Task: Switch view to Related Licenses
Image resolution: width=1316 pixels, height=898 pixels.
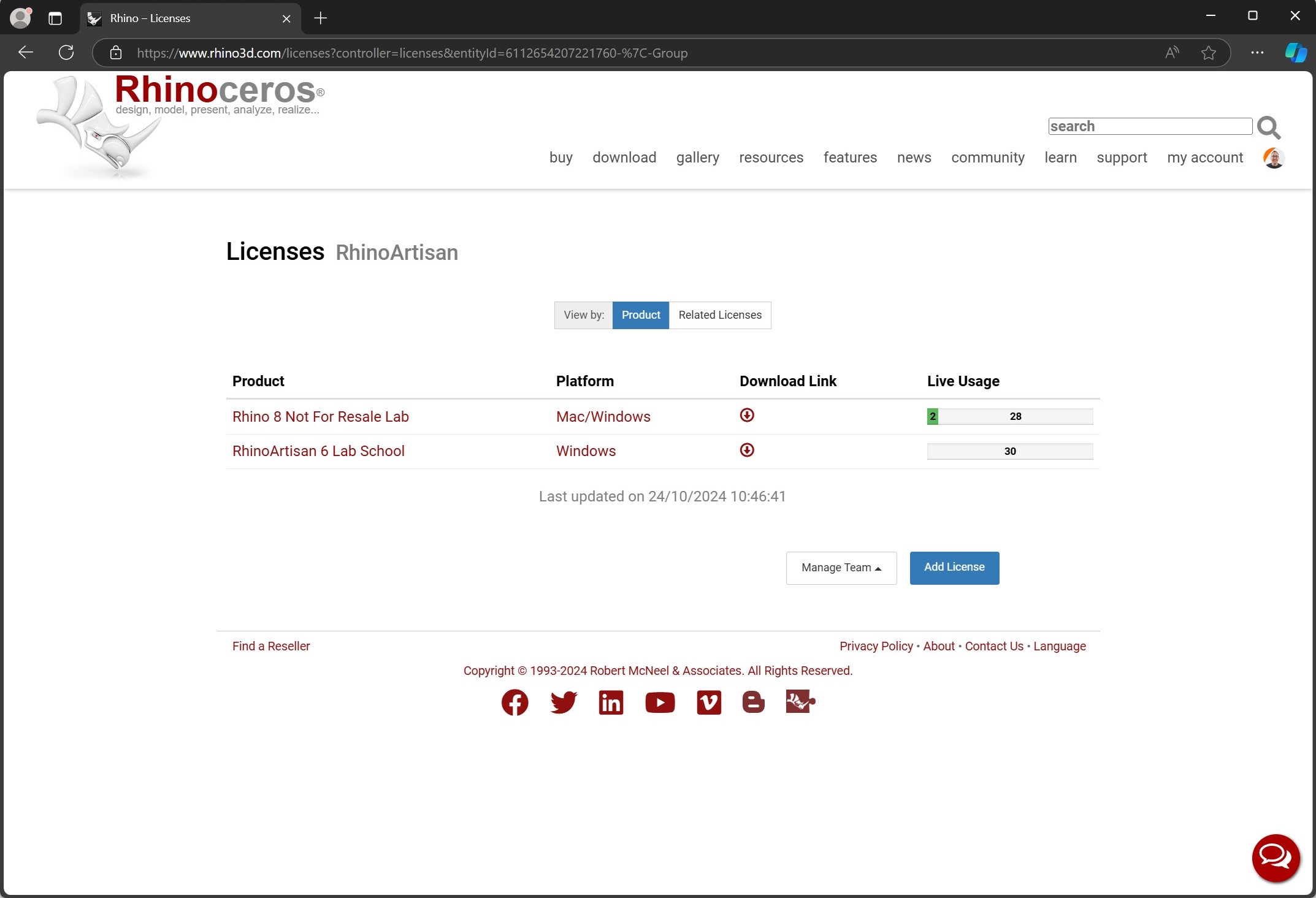Action: pos(719,315)
